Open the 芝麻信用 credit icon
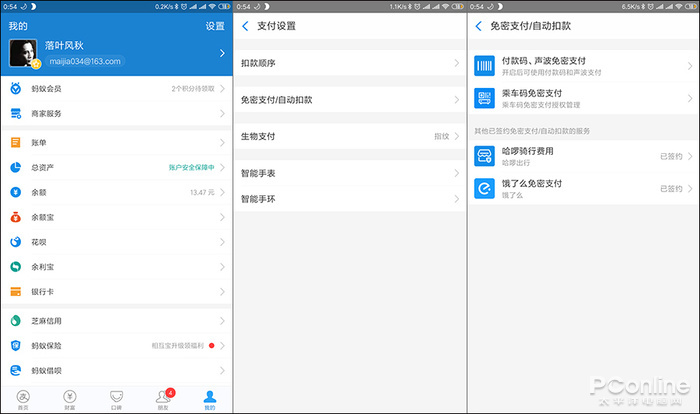This screenshot has height=414, width=700. 16,321
